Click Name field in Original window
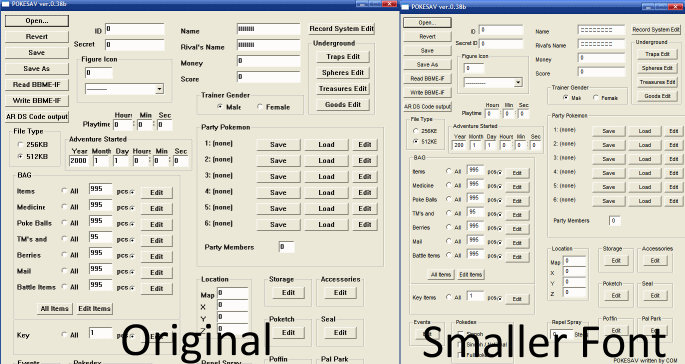The width and height of the screenshot is (685, 364). coord(268,29)
